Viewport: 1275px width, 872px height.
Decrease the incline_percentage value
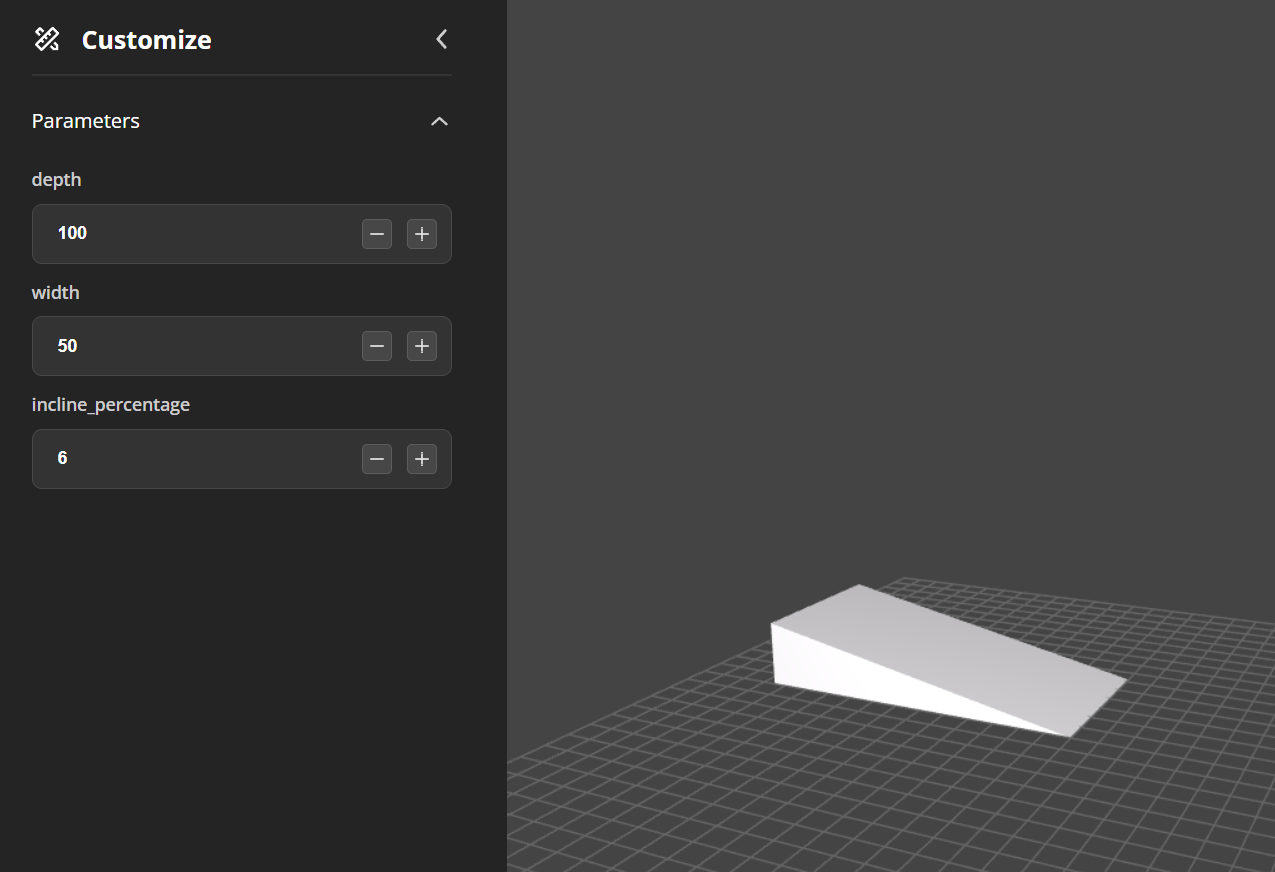point(377,459)
